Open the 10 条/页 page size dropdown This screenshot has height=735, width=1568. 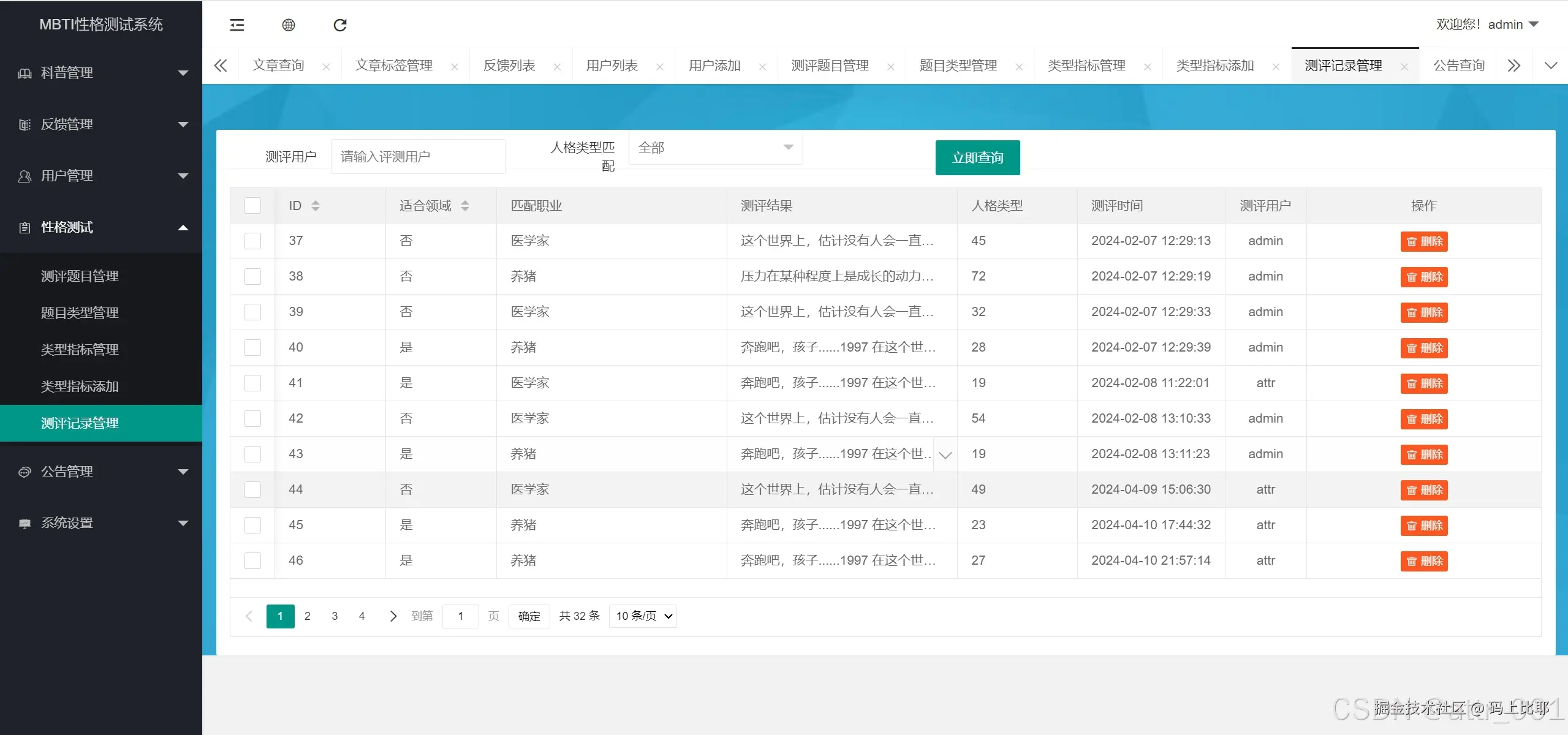[x=643, y=616]
